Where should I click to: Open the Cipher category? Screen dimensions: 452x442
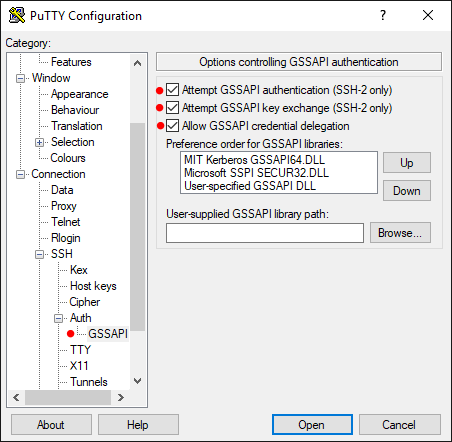point(85,302)
